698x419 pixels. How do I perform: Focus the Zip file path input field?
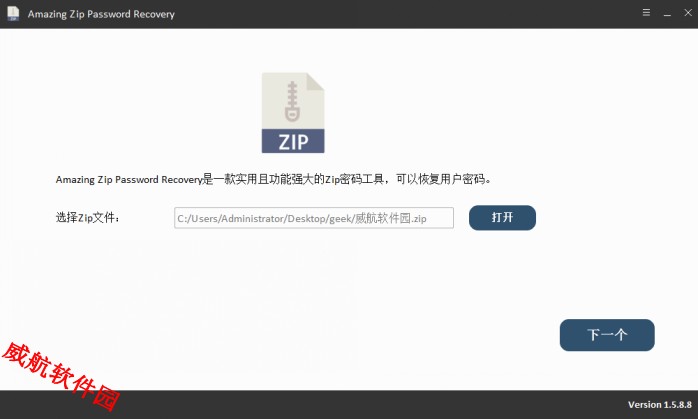pos(314,218)
